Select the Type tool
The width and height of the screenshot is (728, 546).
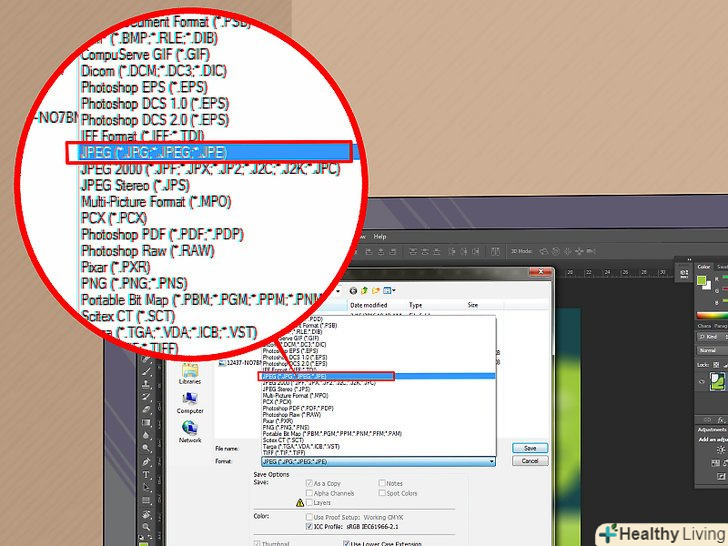147,475
